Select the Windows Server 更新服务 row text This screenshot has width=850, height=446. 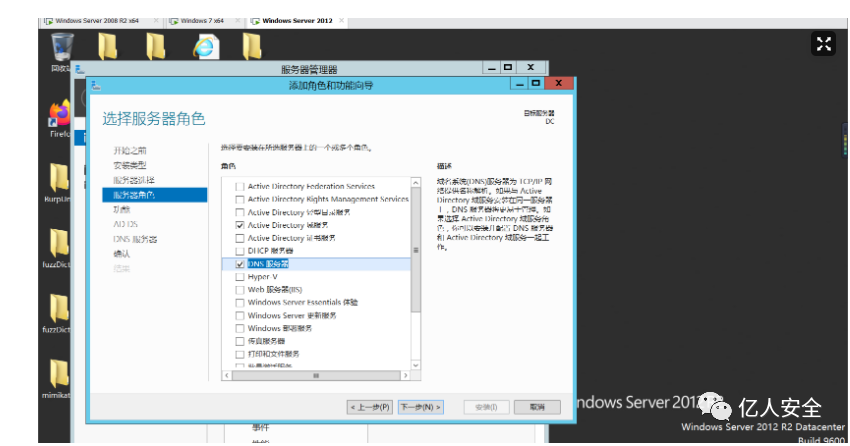pyautogui.click(x=292, y=315)
